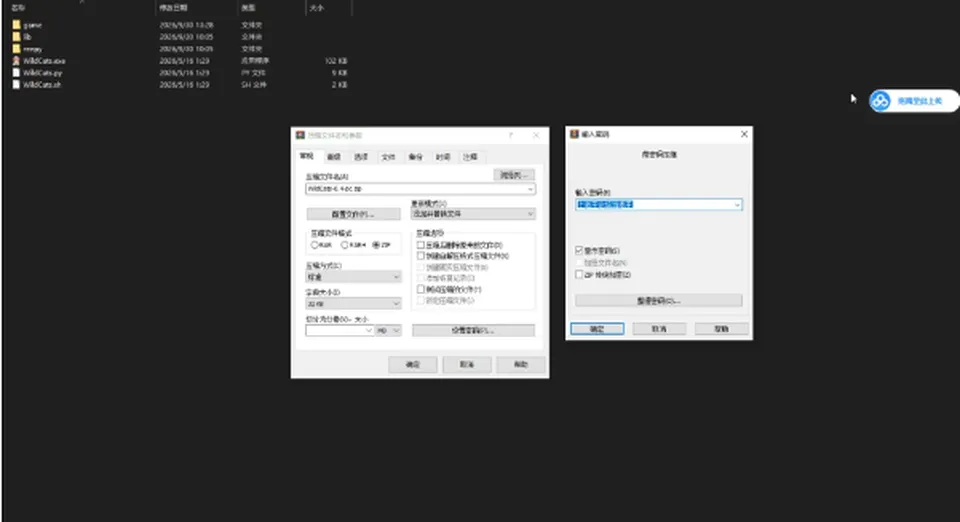Viewport: 960px width, 522px height.
Task: Select the "renpy" folder name
Action: tap(32, 49)
